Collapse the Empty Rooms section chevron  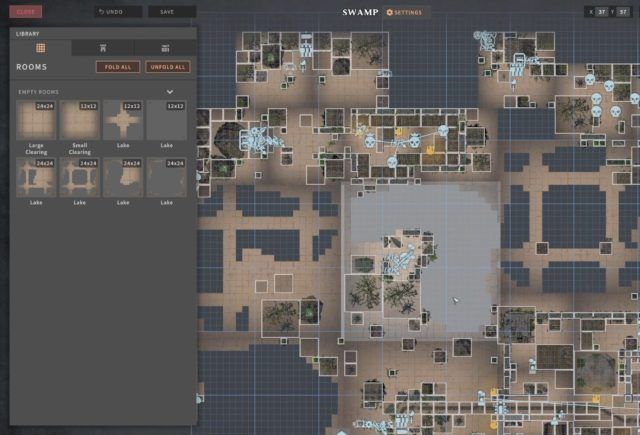170,92
